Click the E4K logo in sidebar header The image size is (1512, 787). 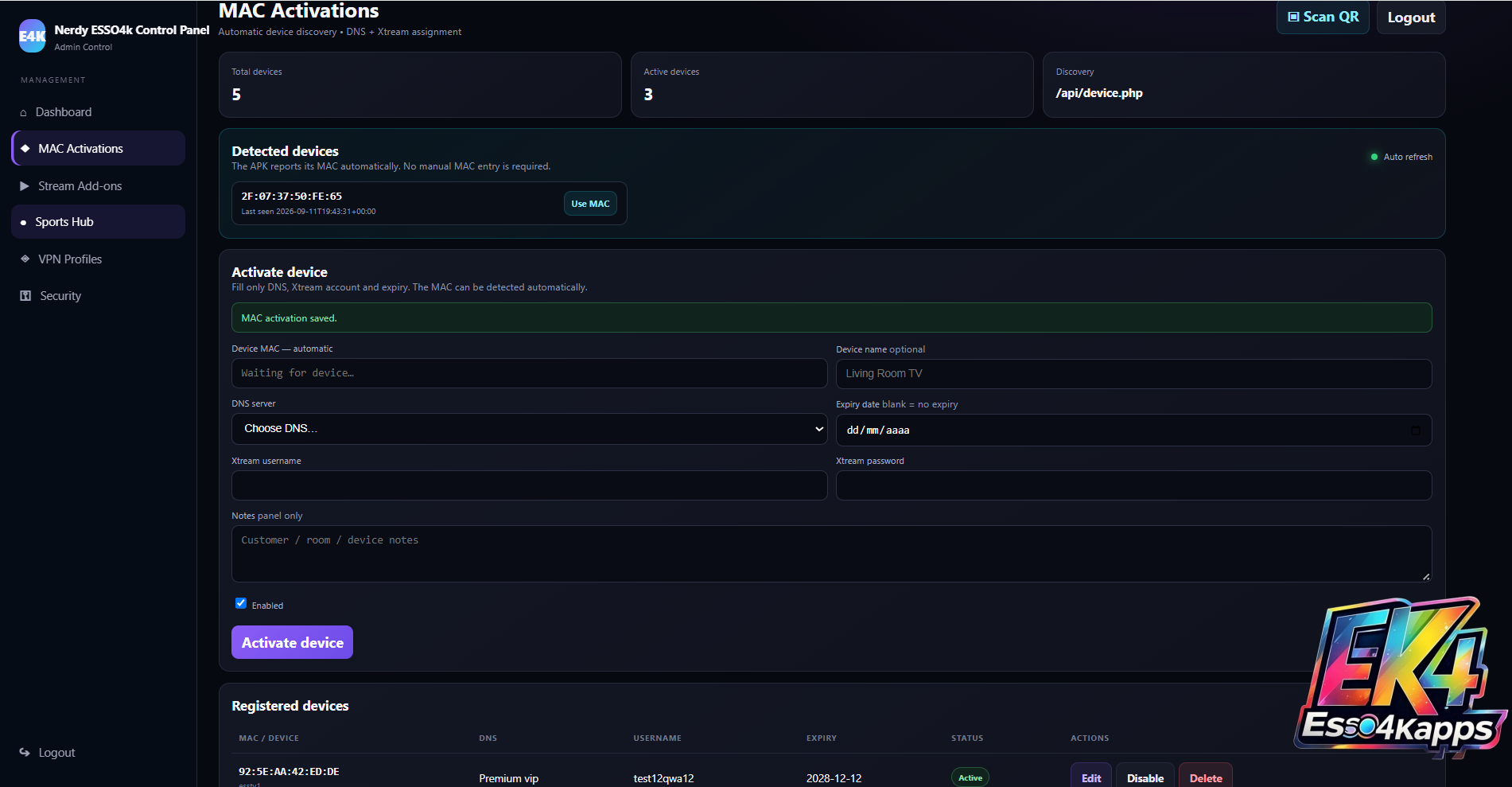[x=33, y=36]
